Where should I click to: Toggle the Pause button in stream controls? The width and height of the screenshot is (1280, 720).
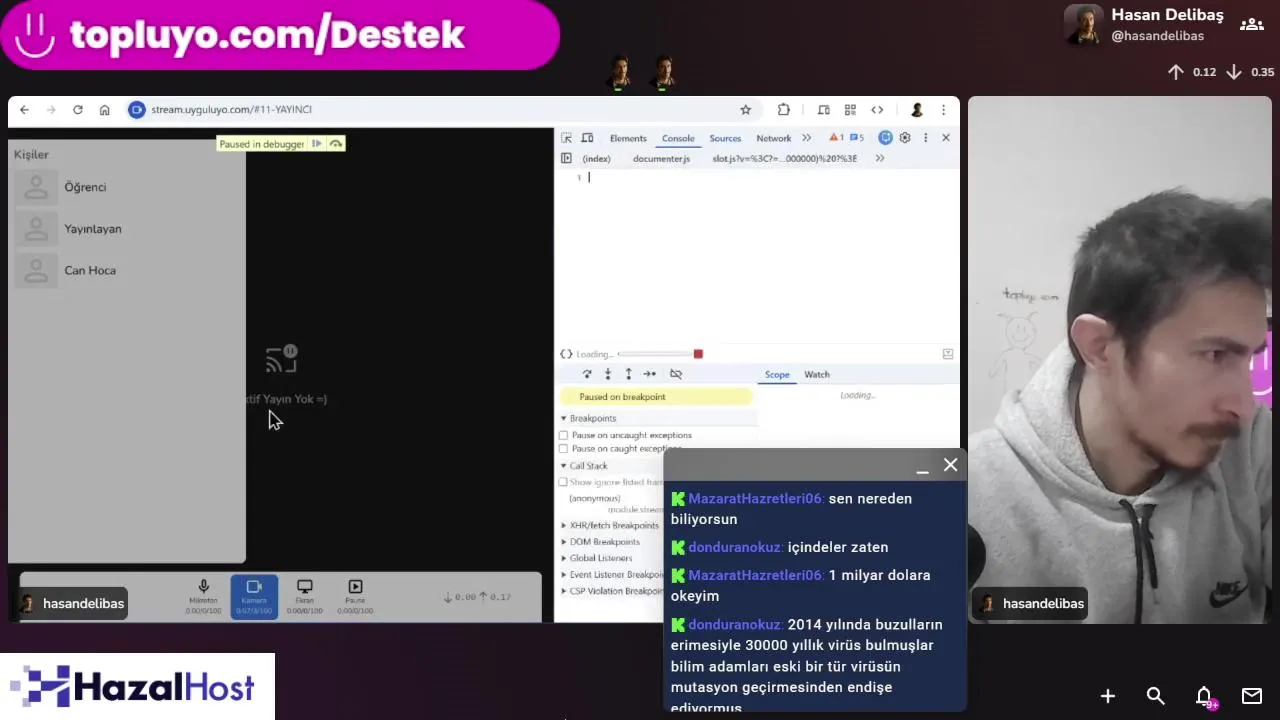coord(355,596)
